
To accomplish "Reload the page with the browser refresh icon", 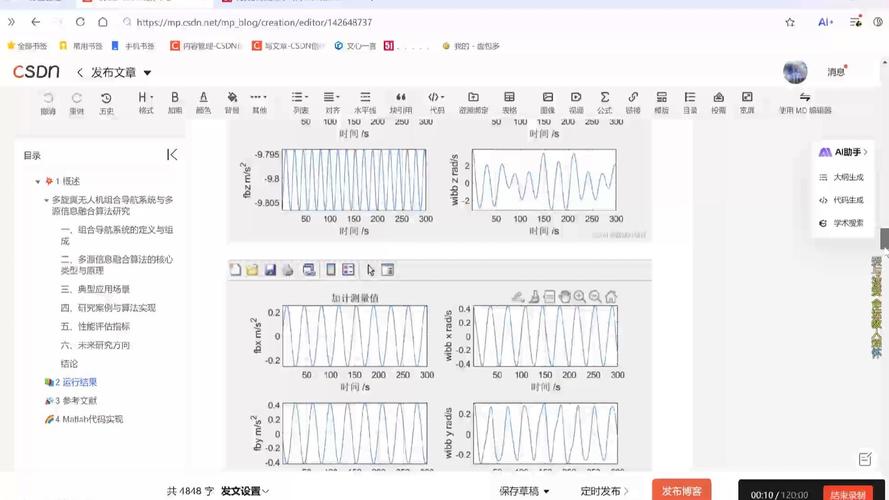I will (x=80, y=22).
